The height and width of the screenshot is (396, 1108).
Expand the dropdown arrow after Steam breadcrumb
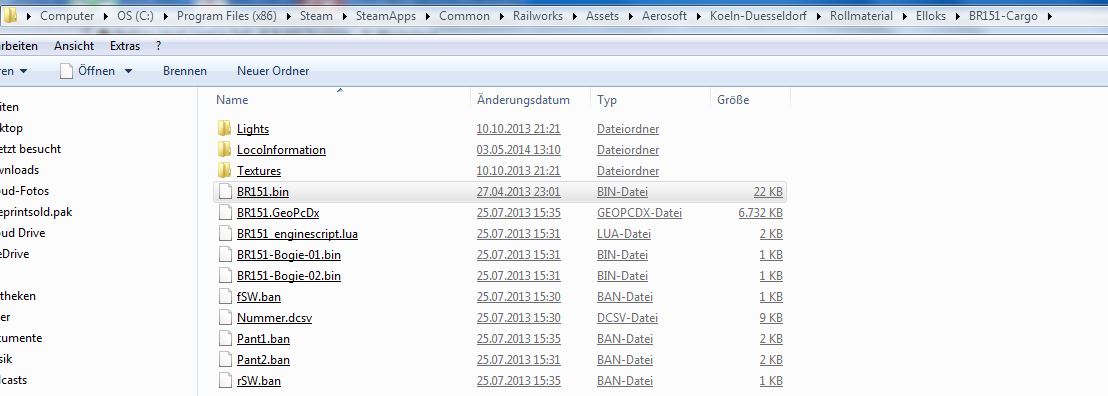tap(344, 16)
